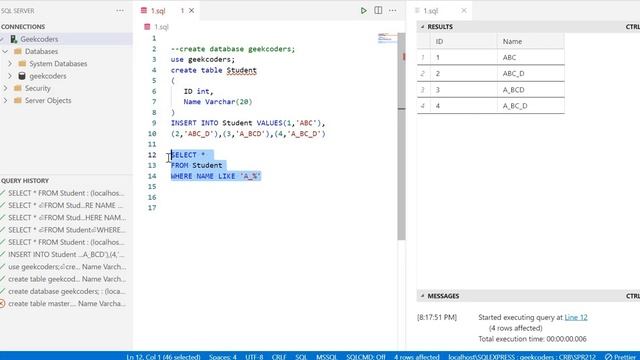Expand the System Databases folder

pyautogui.click(x=10, y=64)
